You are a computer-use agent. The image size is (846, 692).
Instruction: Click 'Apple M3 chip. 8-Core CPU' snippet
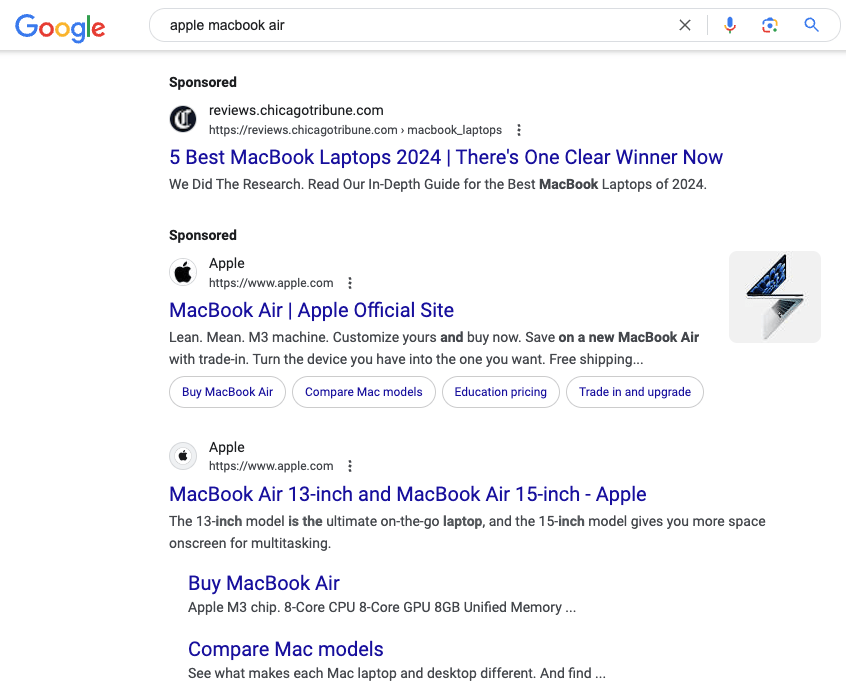coord(382,607)
